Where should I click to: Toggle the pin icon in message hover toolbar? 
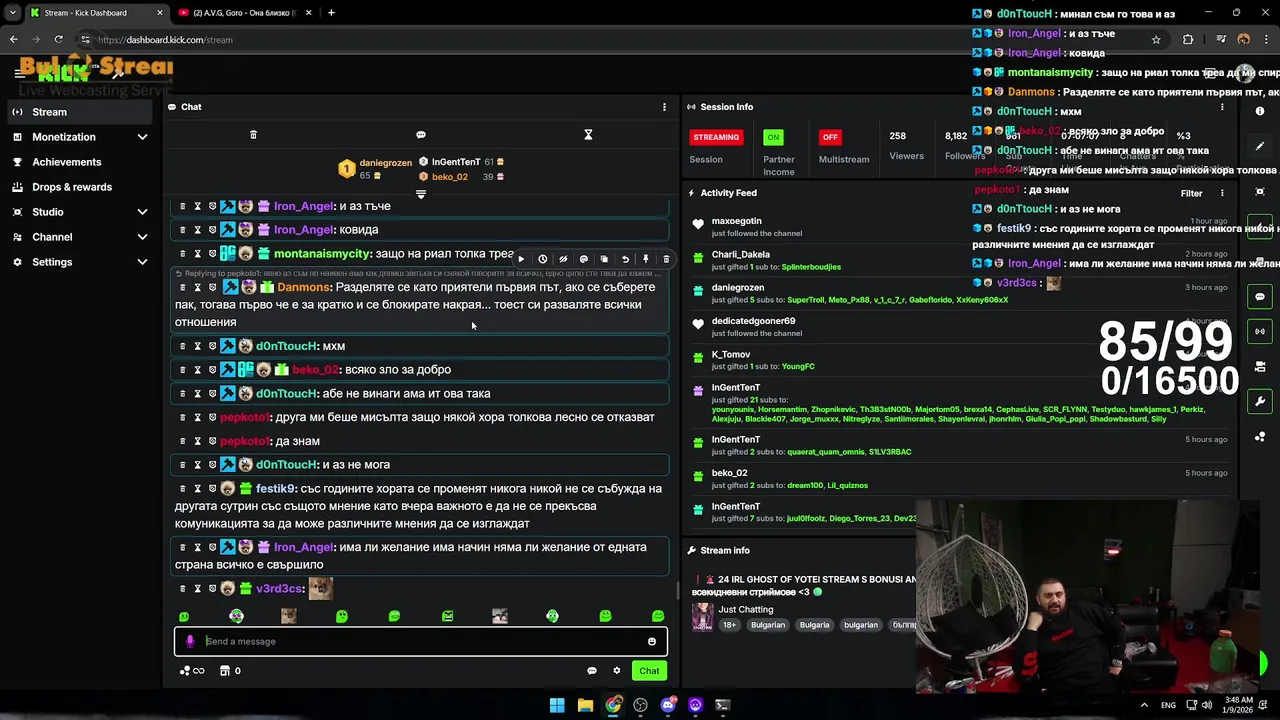(x=646, y=259)
